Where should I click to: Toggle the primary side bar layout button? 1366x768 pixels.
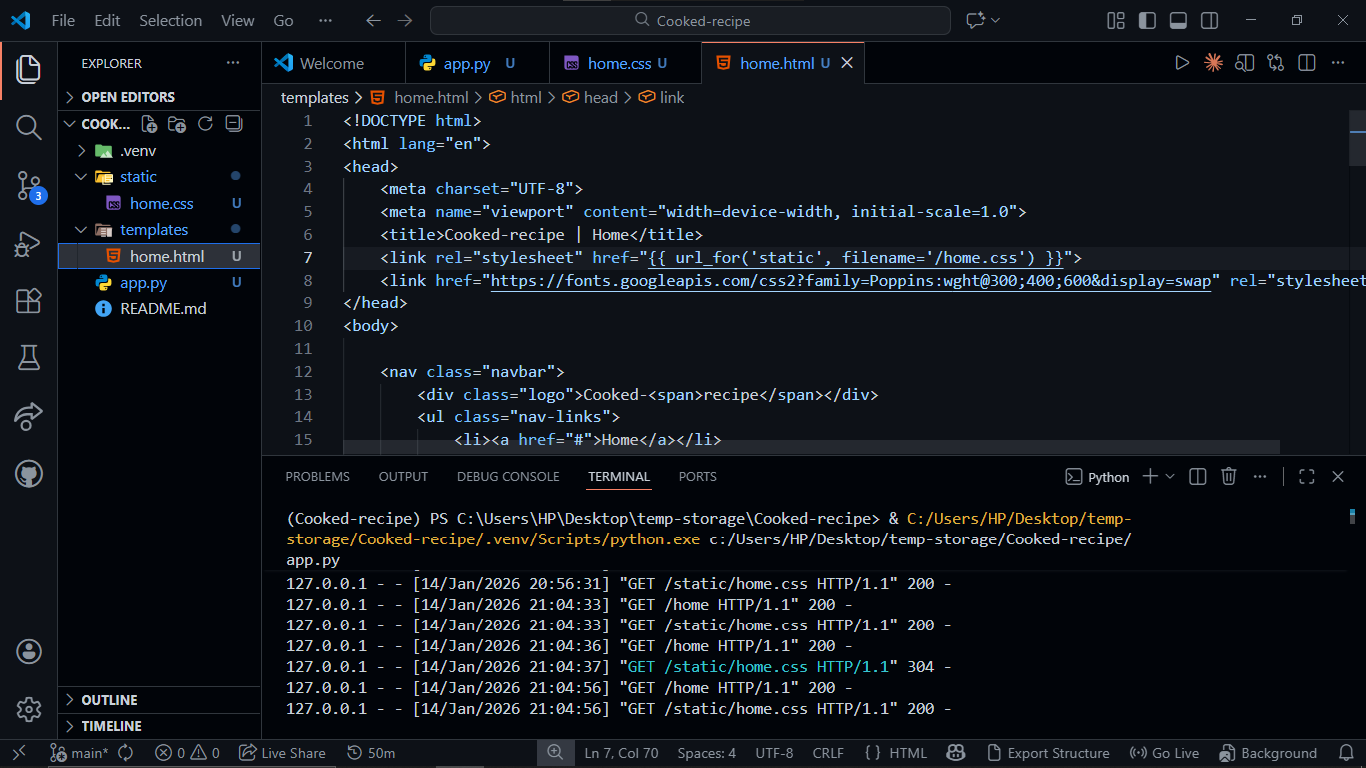click(x=1147, y=21)
